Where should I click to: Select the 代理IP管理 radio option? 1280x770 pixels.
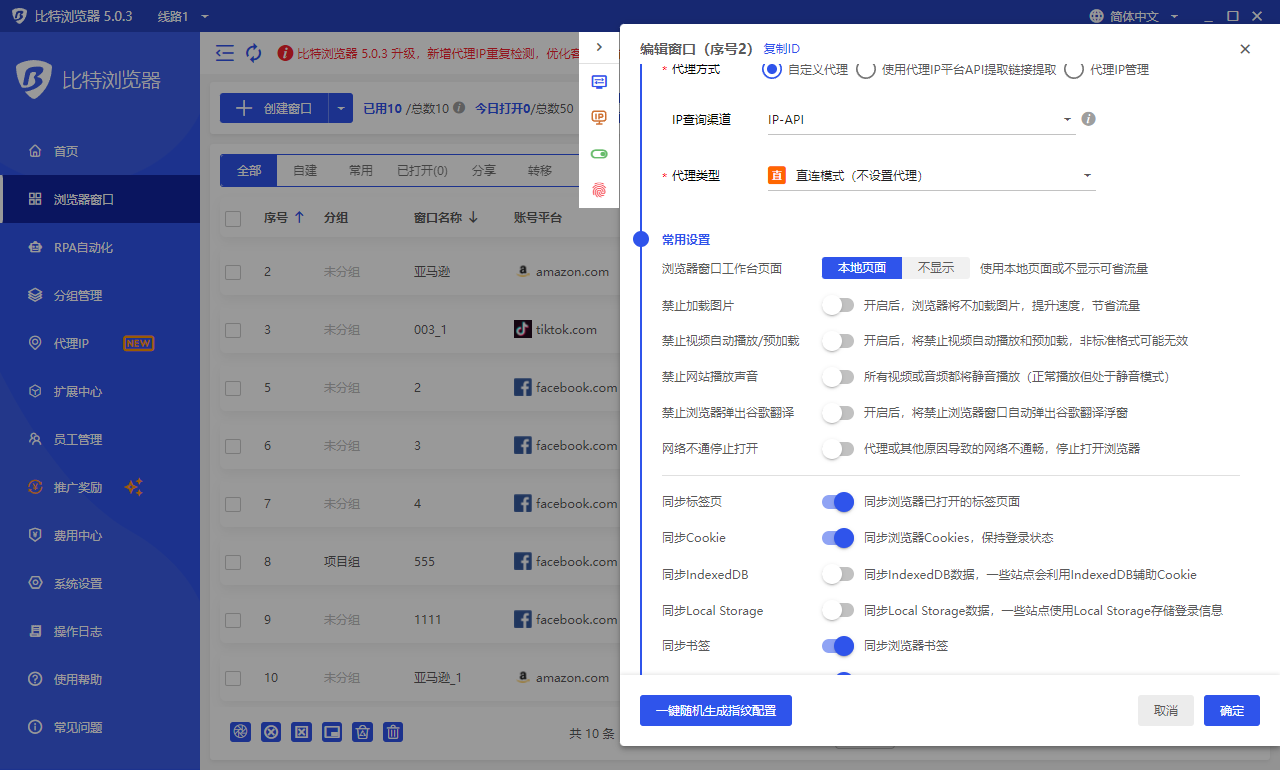point(1075,70)
